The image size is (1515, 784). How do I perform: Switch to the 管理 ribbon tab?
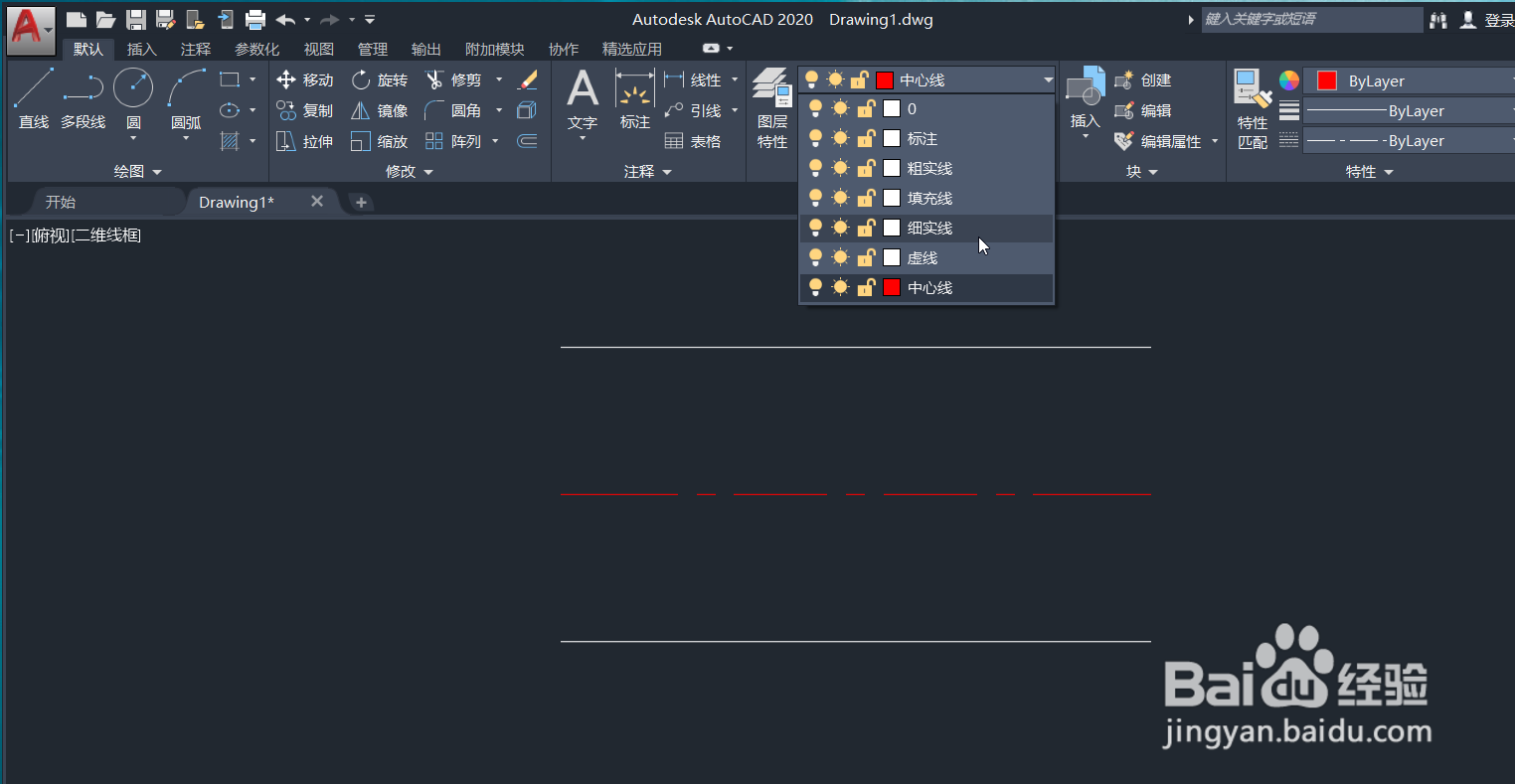point(373,49)
